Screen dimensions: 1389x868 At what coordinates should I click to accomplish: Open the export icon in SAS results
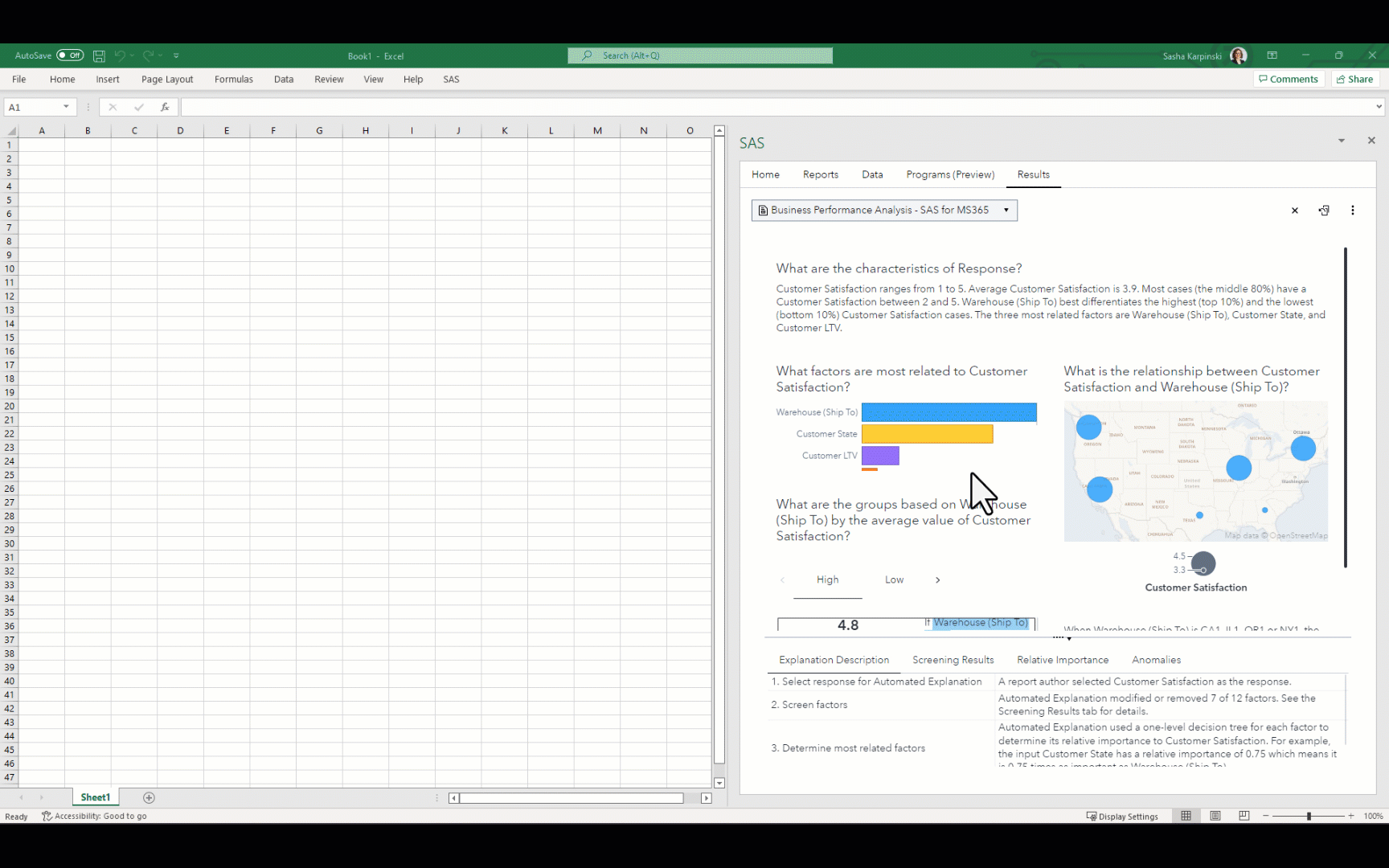click(x=1324, y=211)
